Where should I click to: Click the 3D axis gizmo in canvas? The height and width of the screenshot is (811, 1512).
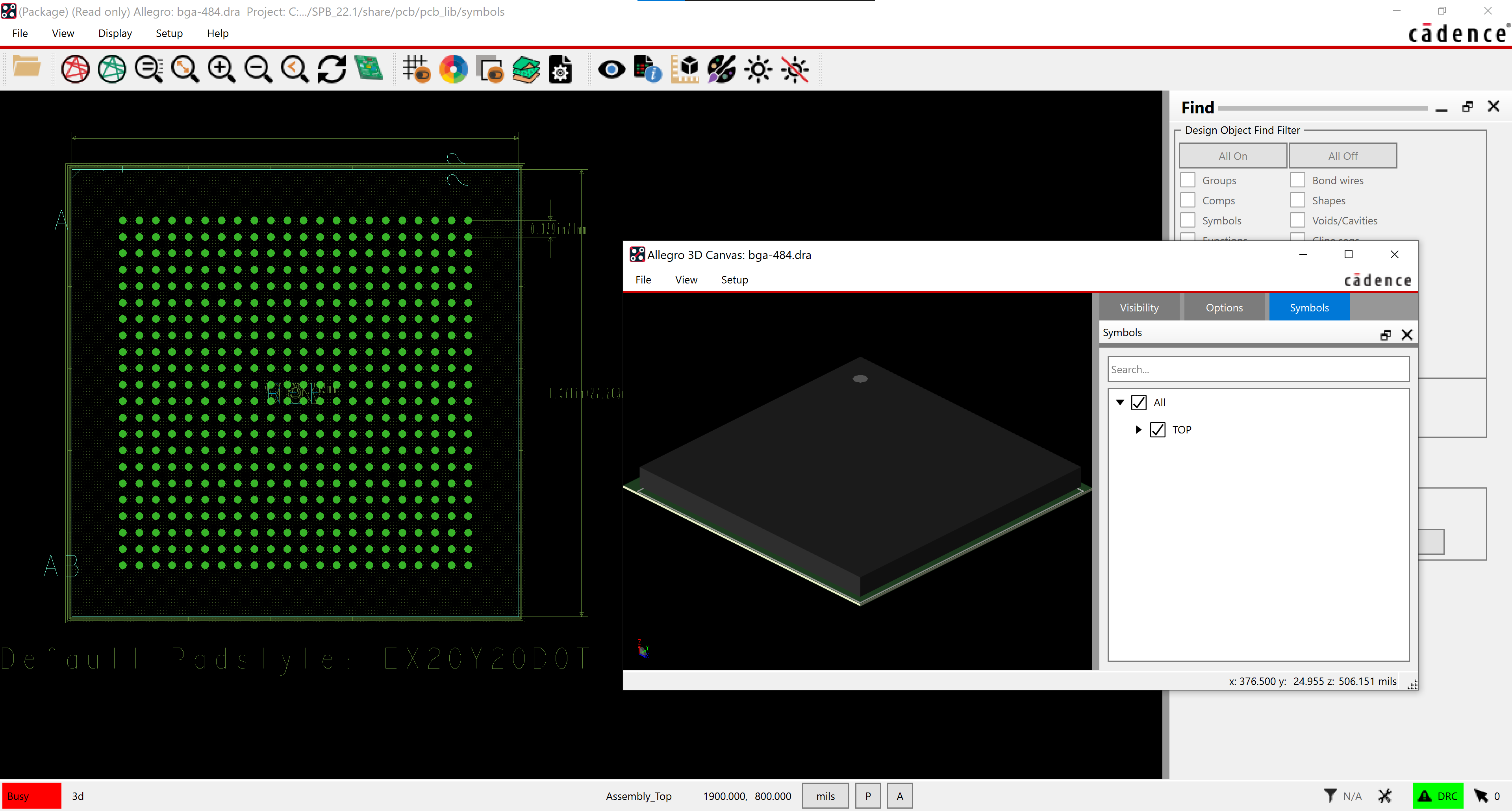point(643,649)
